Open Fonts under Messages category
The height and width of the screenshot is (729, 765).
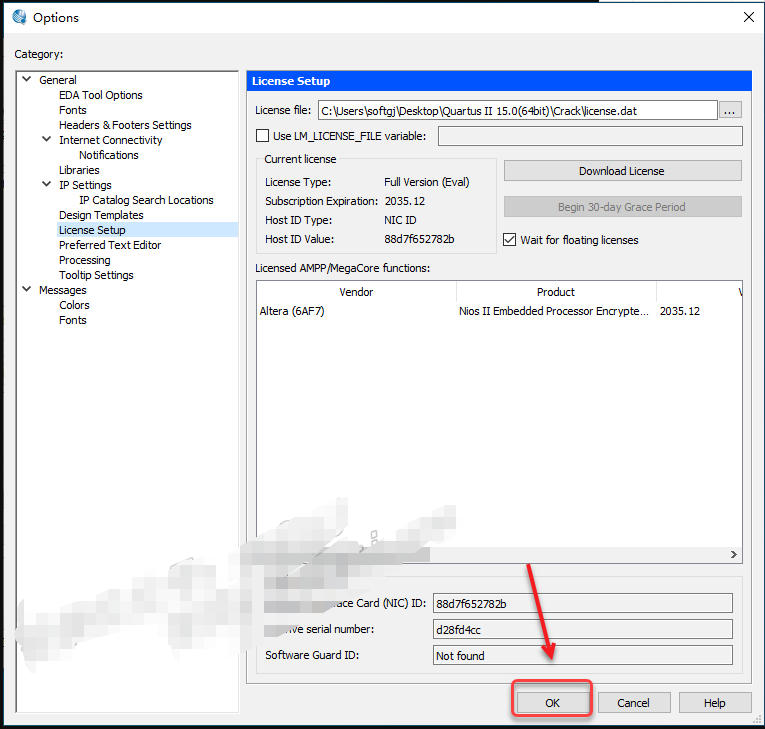pyautogui.click(x=72, y=320)
